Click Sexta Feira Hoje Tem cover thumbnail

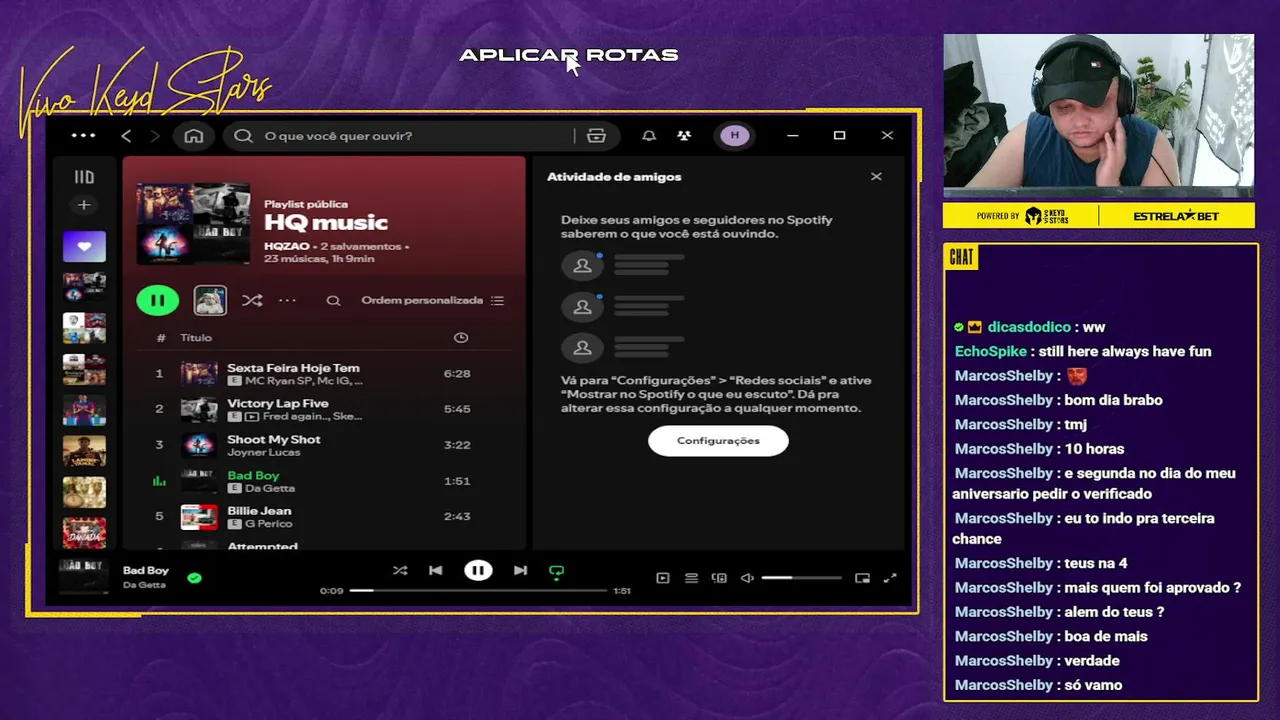[x=199, y=374]
